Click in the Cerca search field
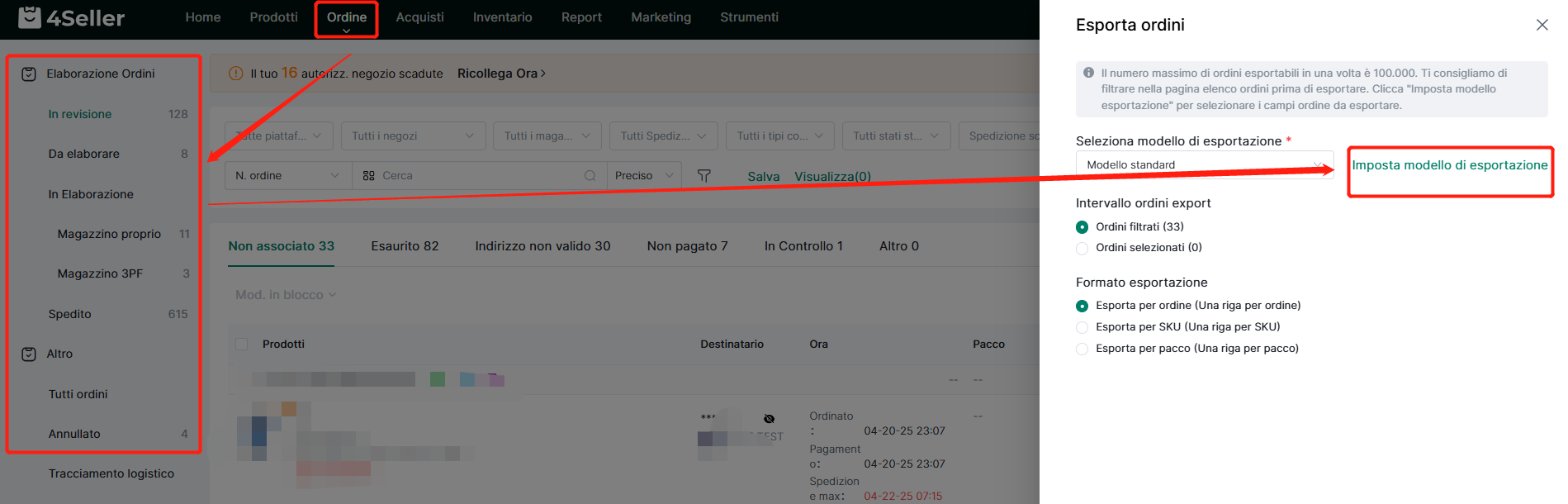The width and height of the screenshot is (1568, 504). [479, 176]
